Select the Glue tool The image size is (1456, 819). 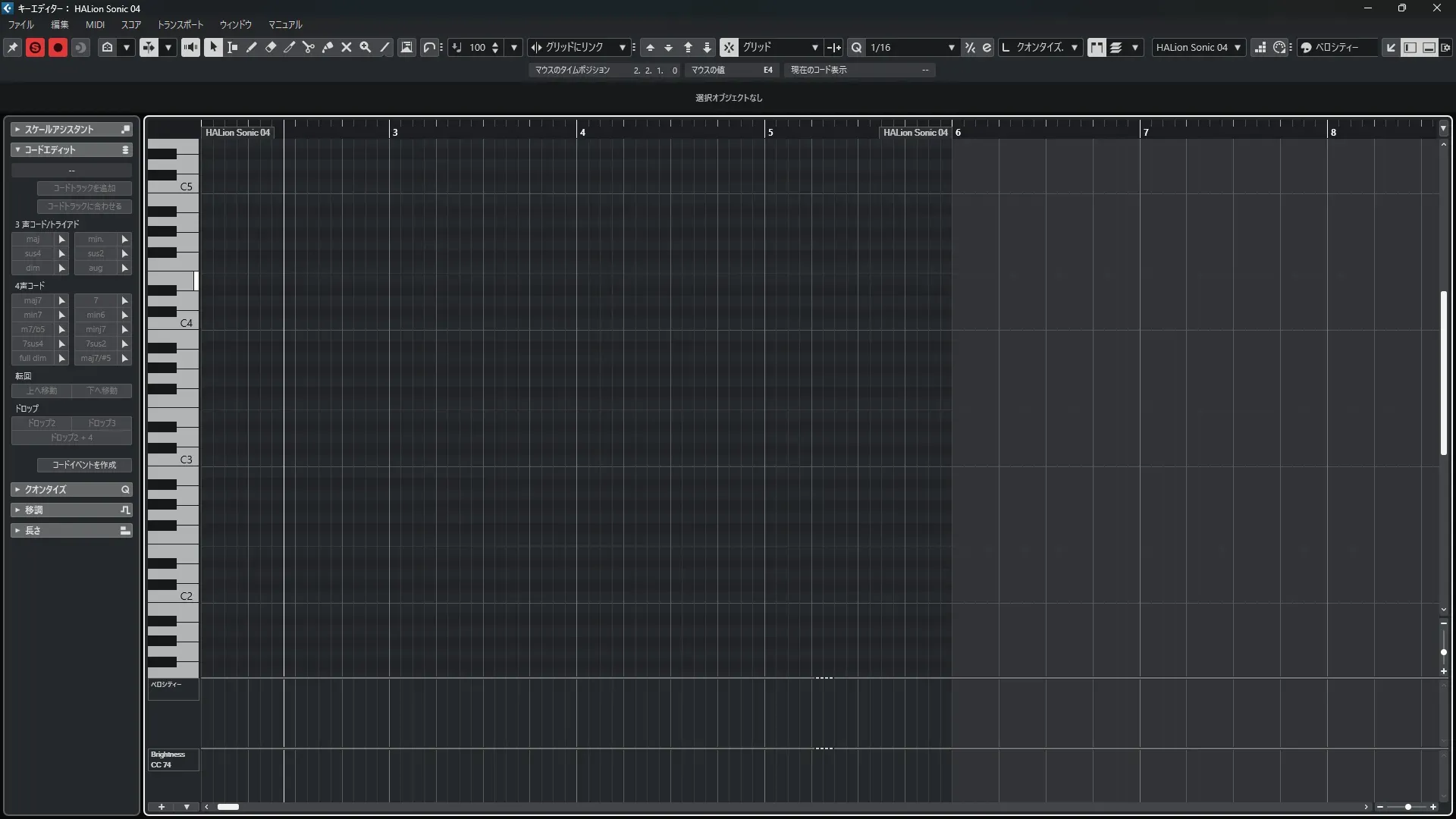[328, 47]
